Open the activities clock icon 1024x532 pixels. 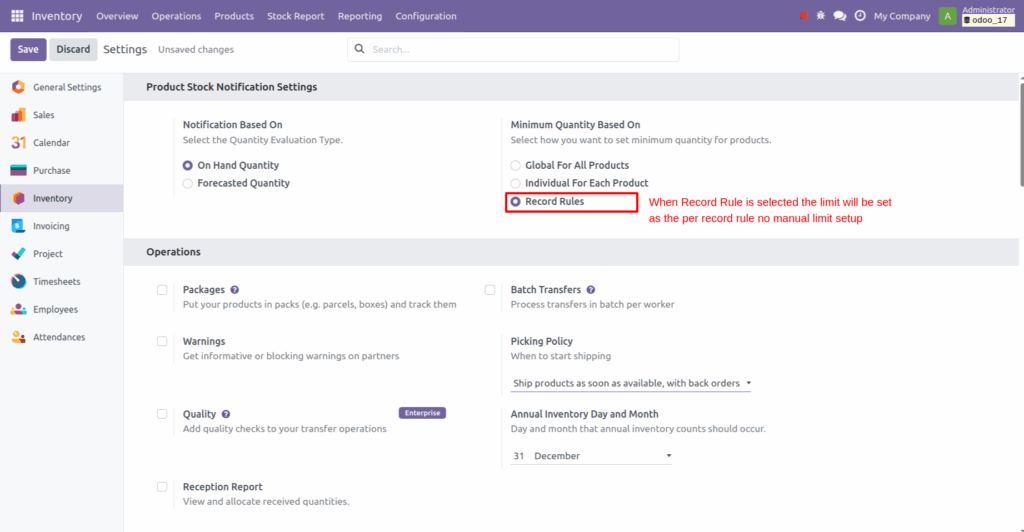pos(860,16)
